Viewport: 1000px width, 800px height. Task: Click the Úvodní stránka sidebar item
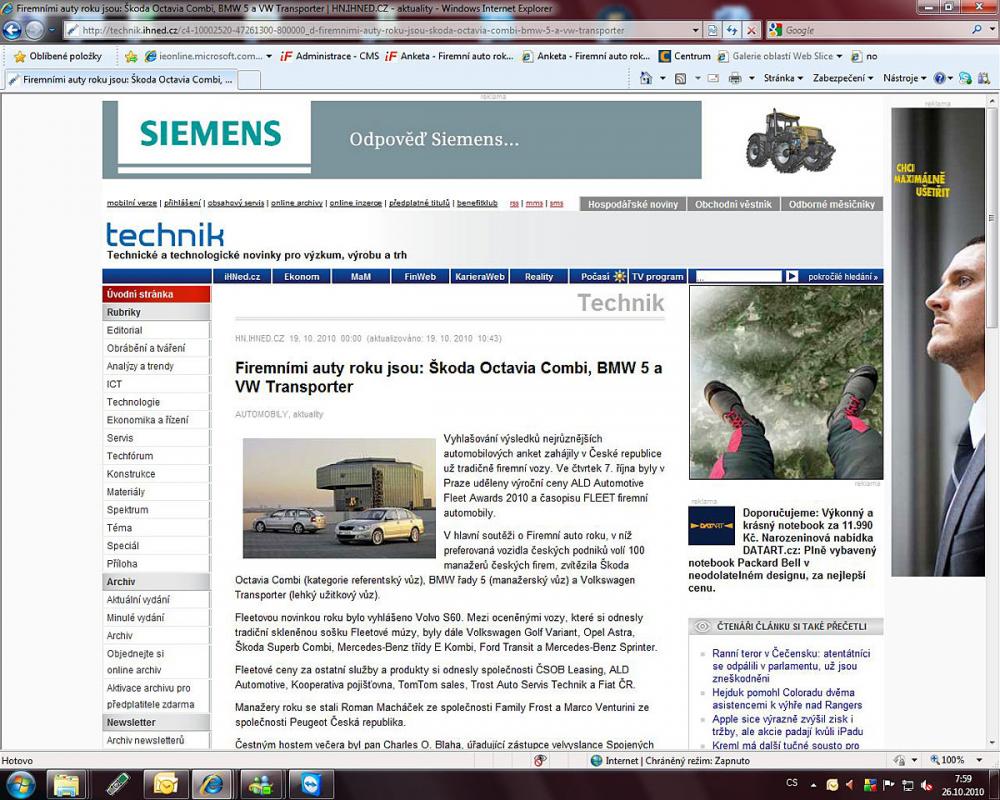tap(156, 294)
